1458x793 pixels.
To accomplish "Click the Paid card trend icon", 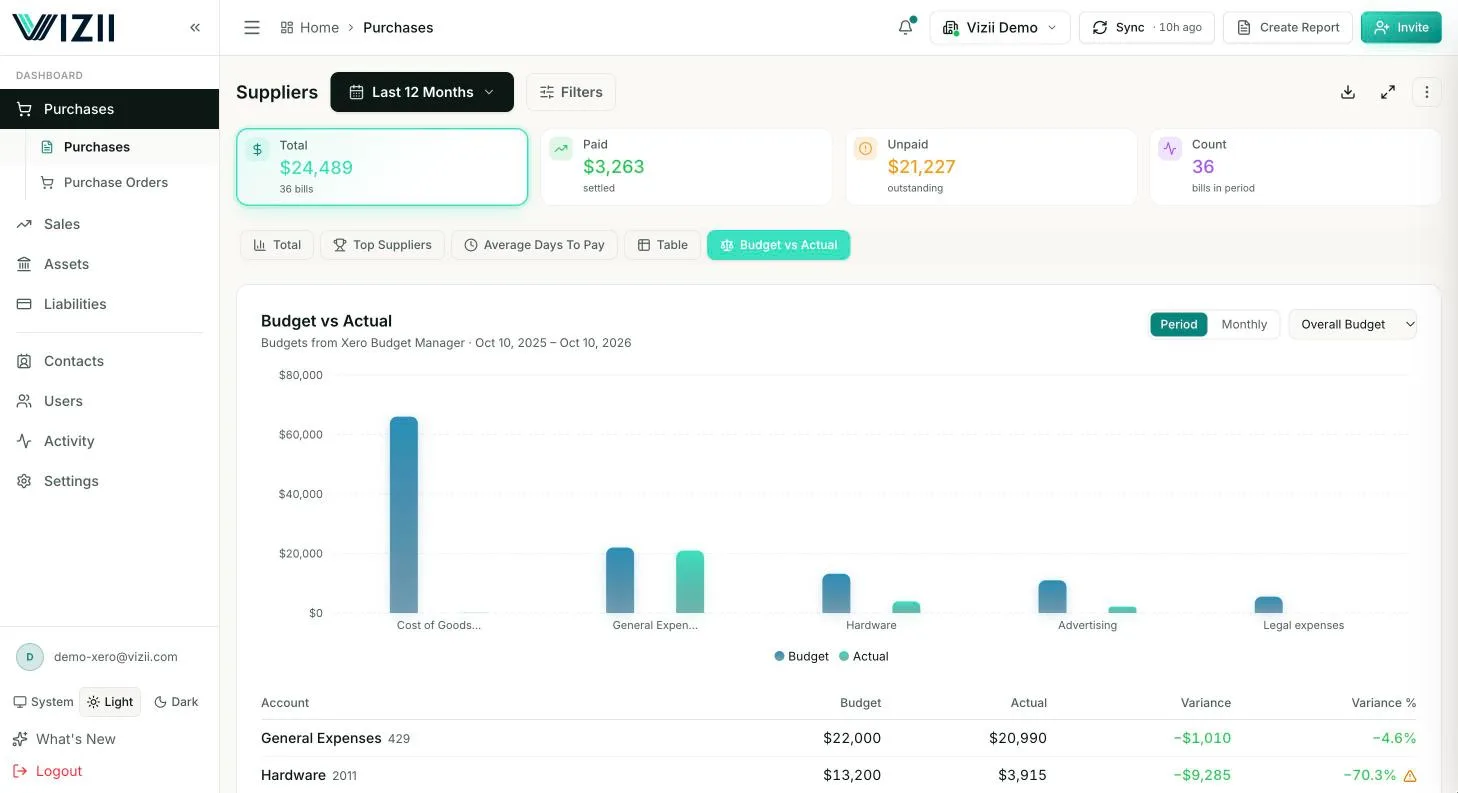I will coord(561,149).
